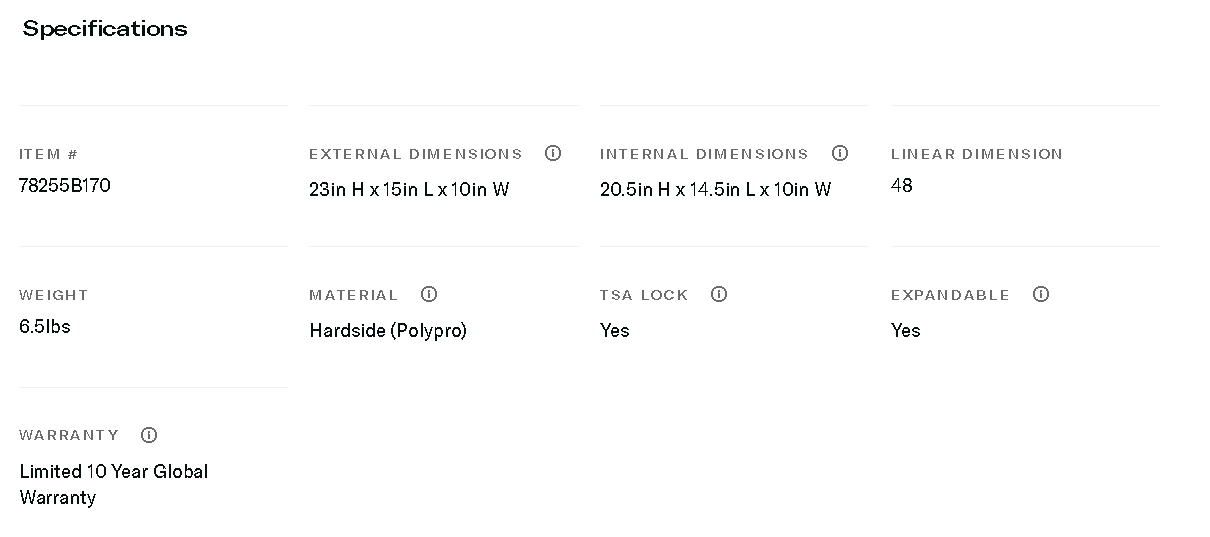This screenshot has width=1210, height=537.
Task: Click the Internal Dimensions info icon
Action: (840, 153)
